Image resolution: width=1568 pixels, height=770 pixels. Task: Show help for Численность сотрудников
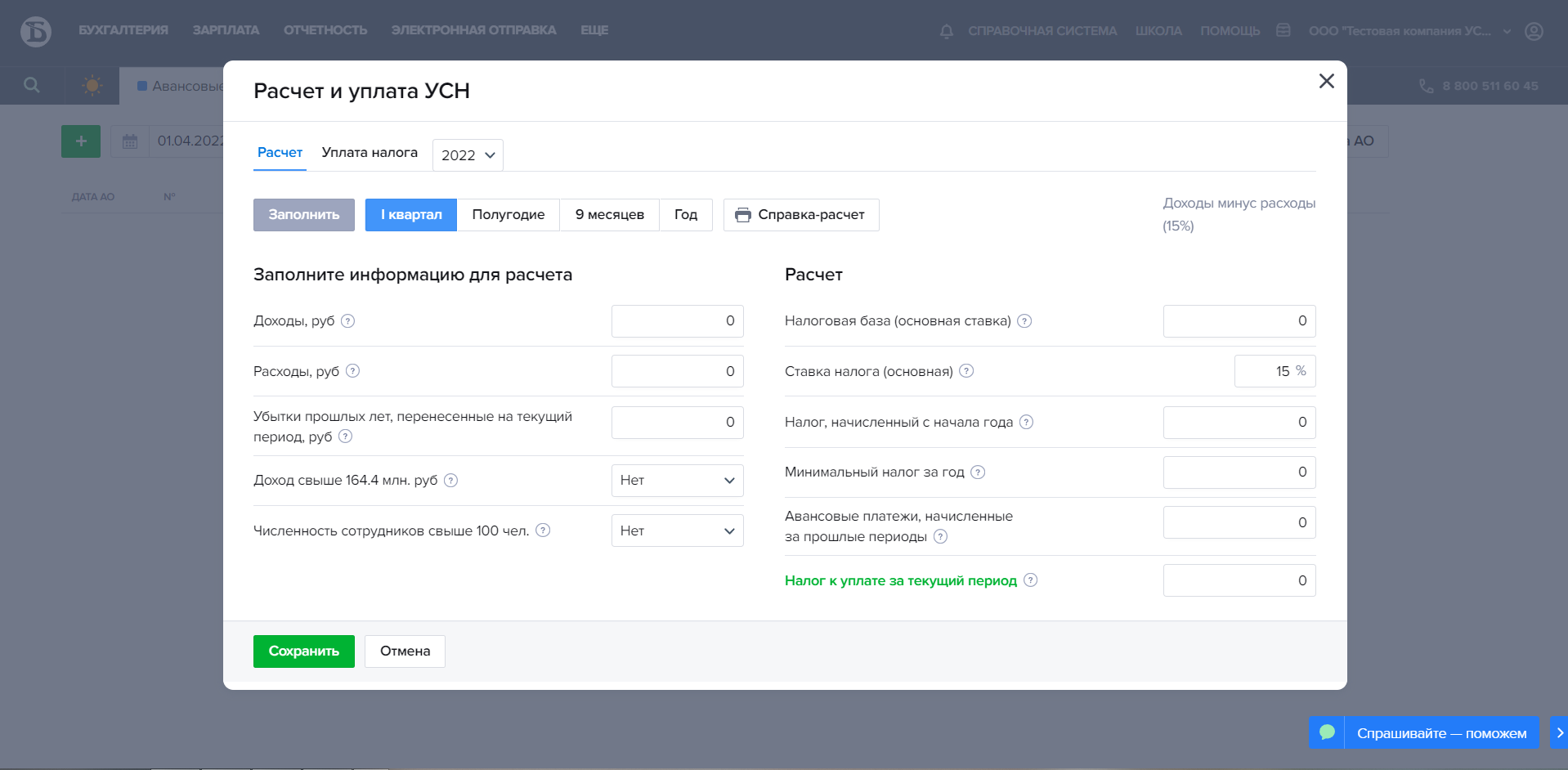543,530
